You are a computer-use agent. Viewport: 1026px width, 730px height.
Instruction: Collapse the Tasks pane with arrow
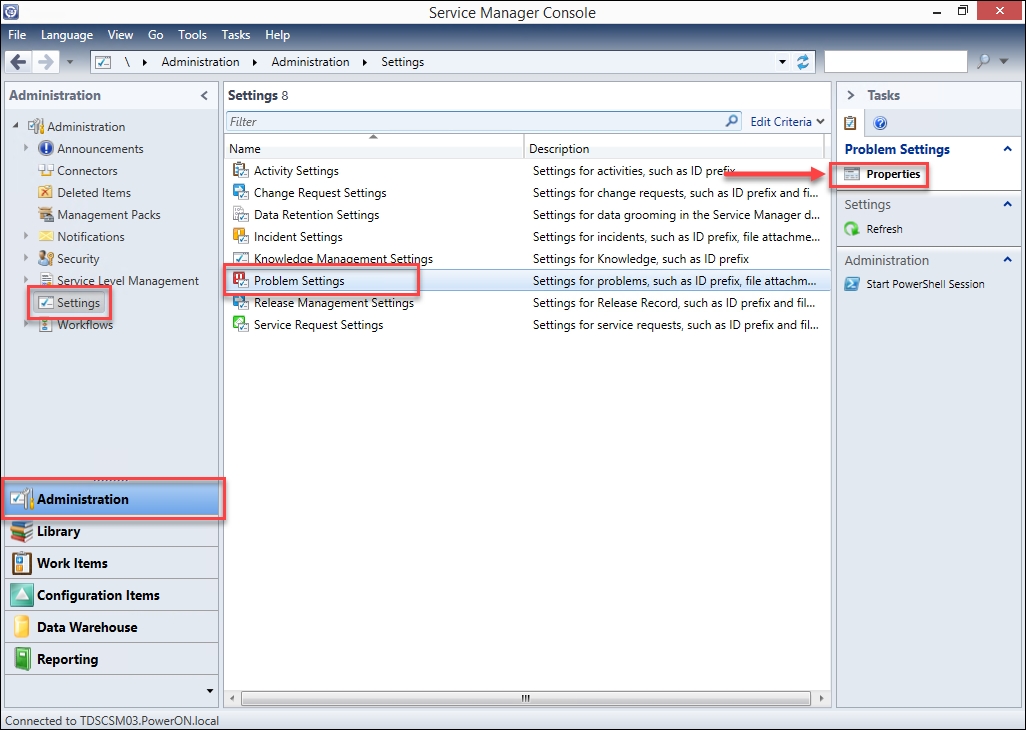pos(851,96)
